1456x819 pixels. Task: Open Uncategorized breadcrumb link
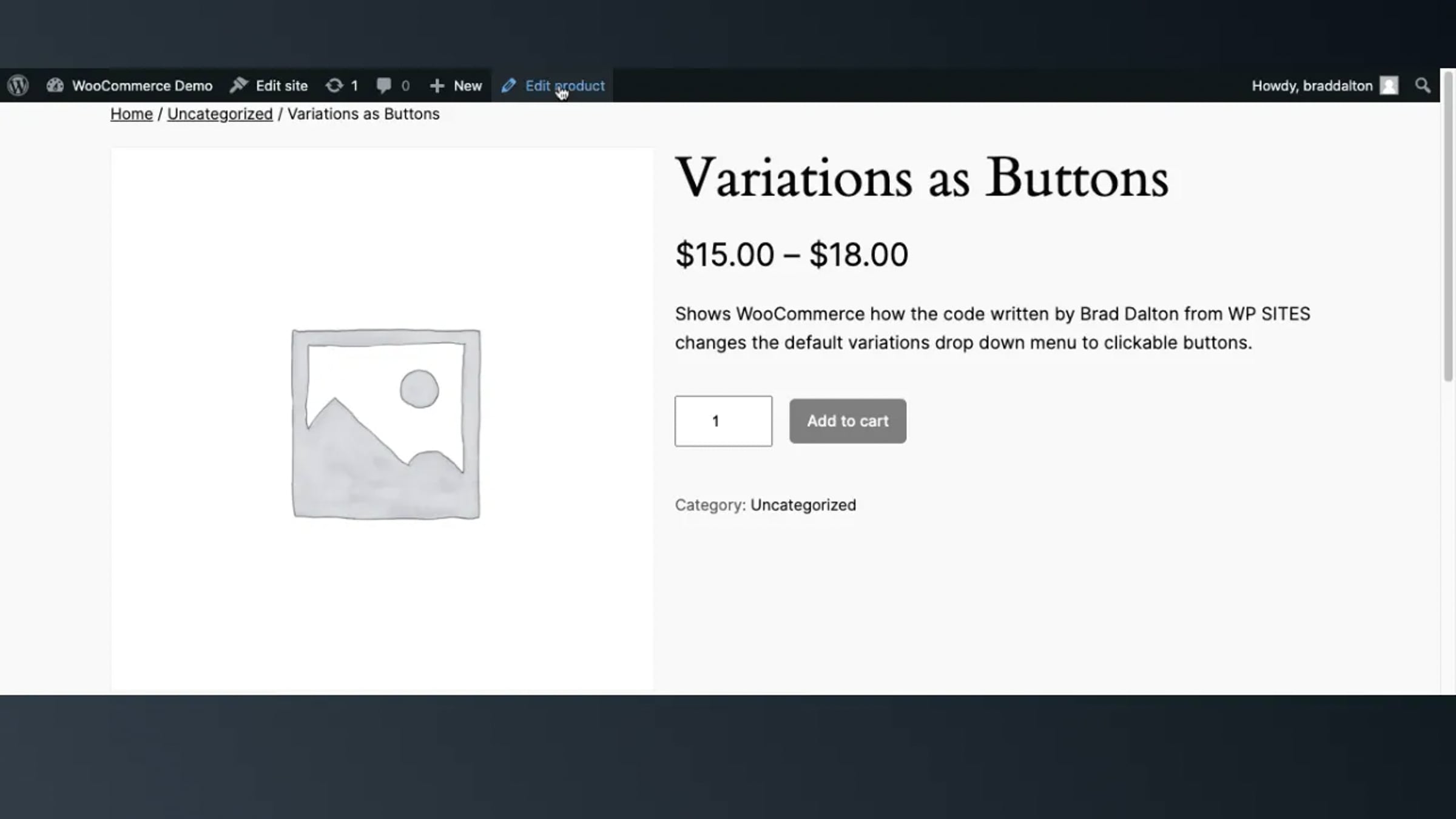pos(220,114)
